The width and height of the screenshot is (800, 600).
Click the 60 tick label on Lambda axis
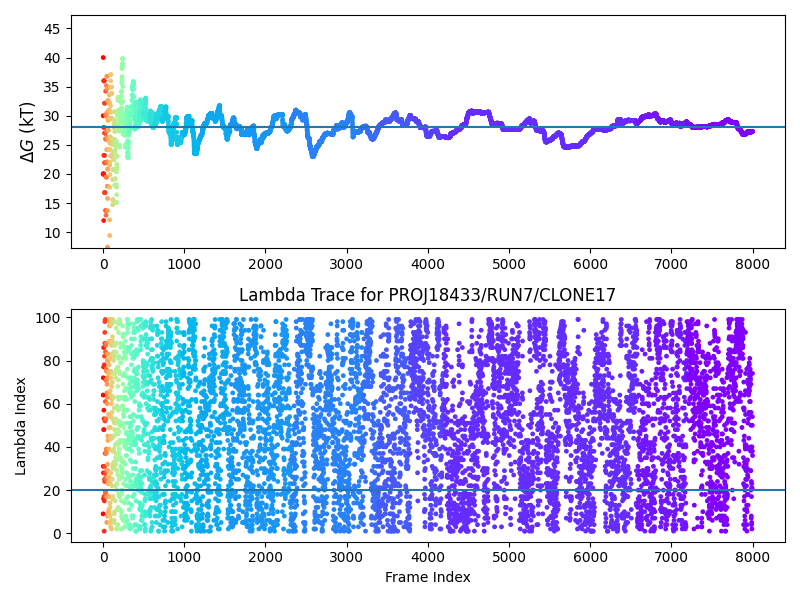tap(51, 404)
